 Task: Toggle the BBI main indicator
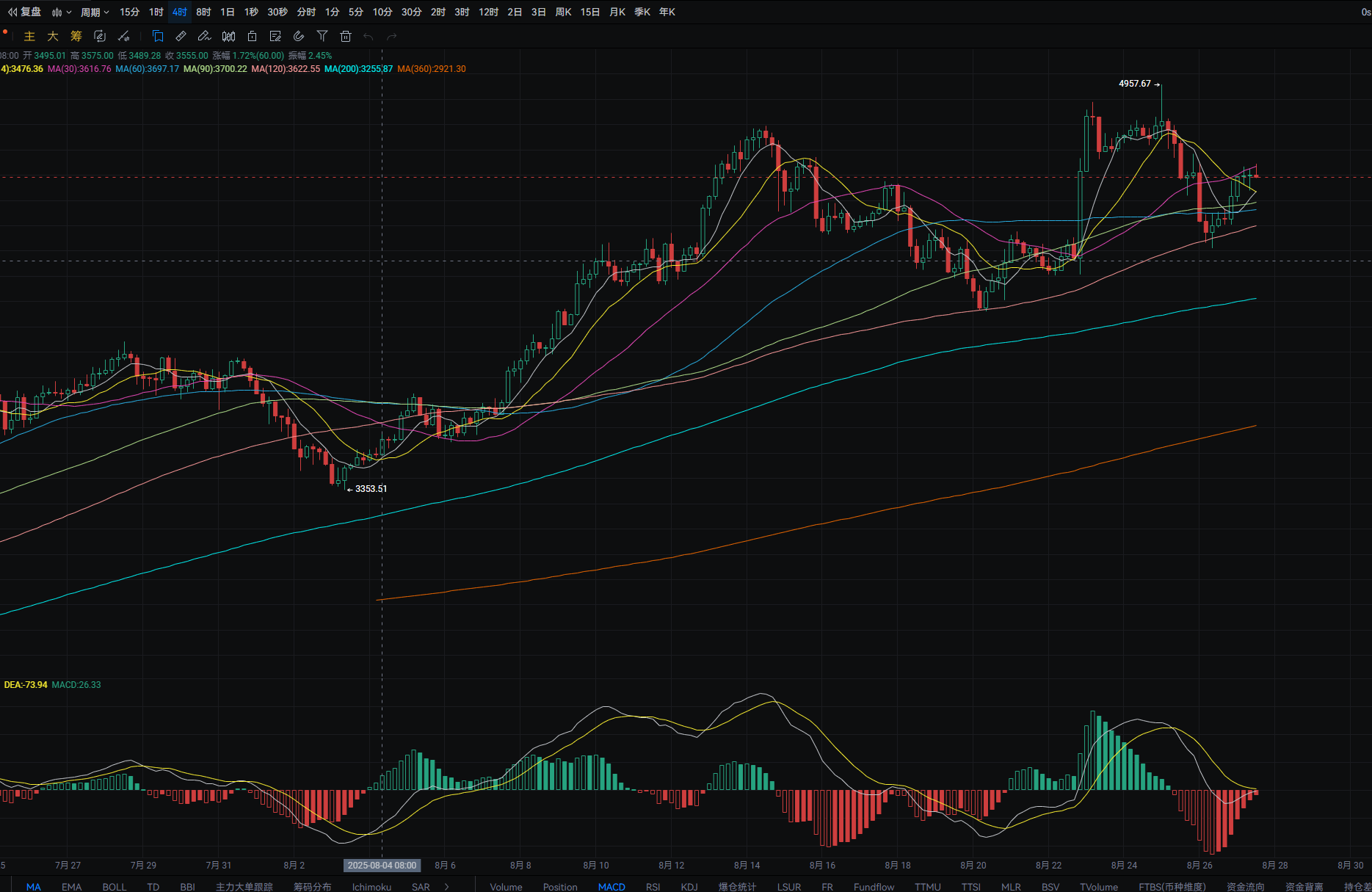coord(187,887)
